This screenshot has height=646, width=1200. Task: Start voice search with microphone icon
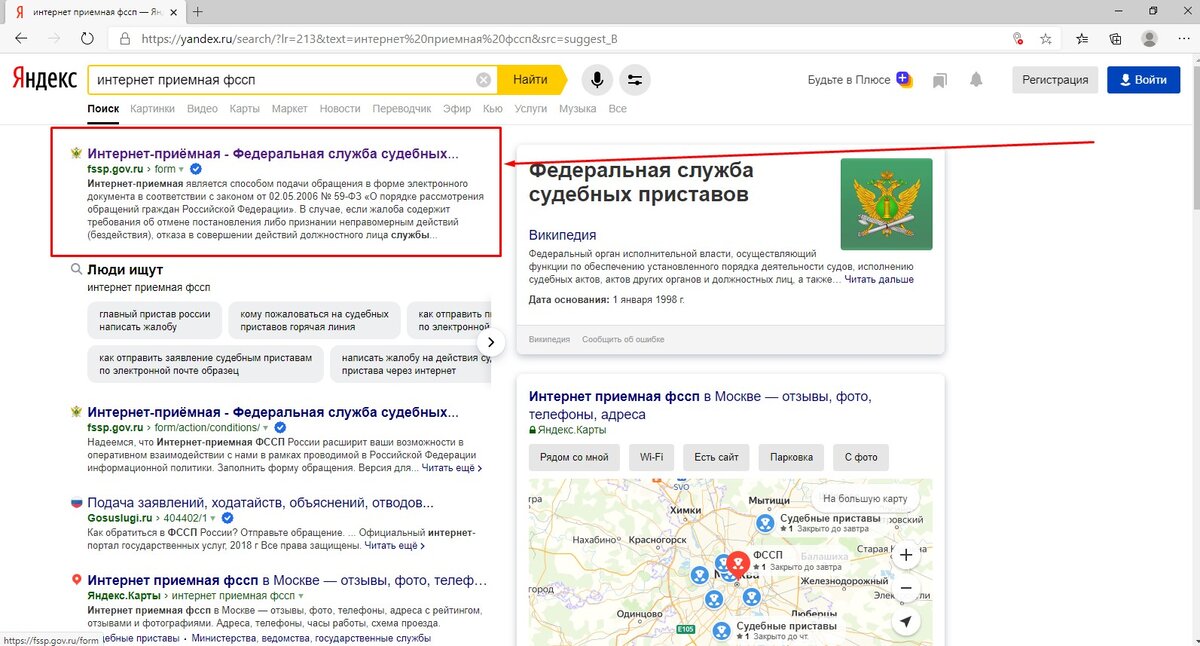(597, 79)
